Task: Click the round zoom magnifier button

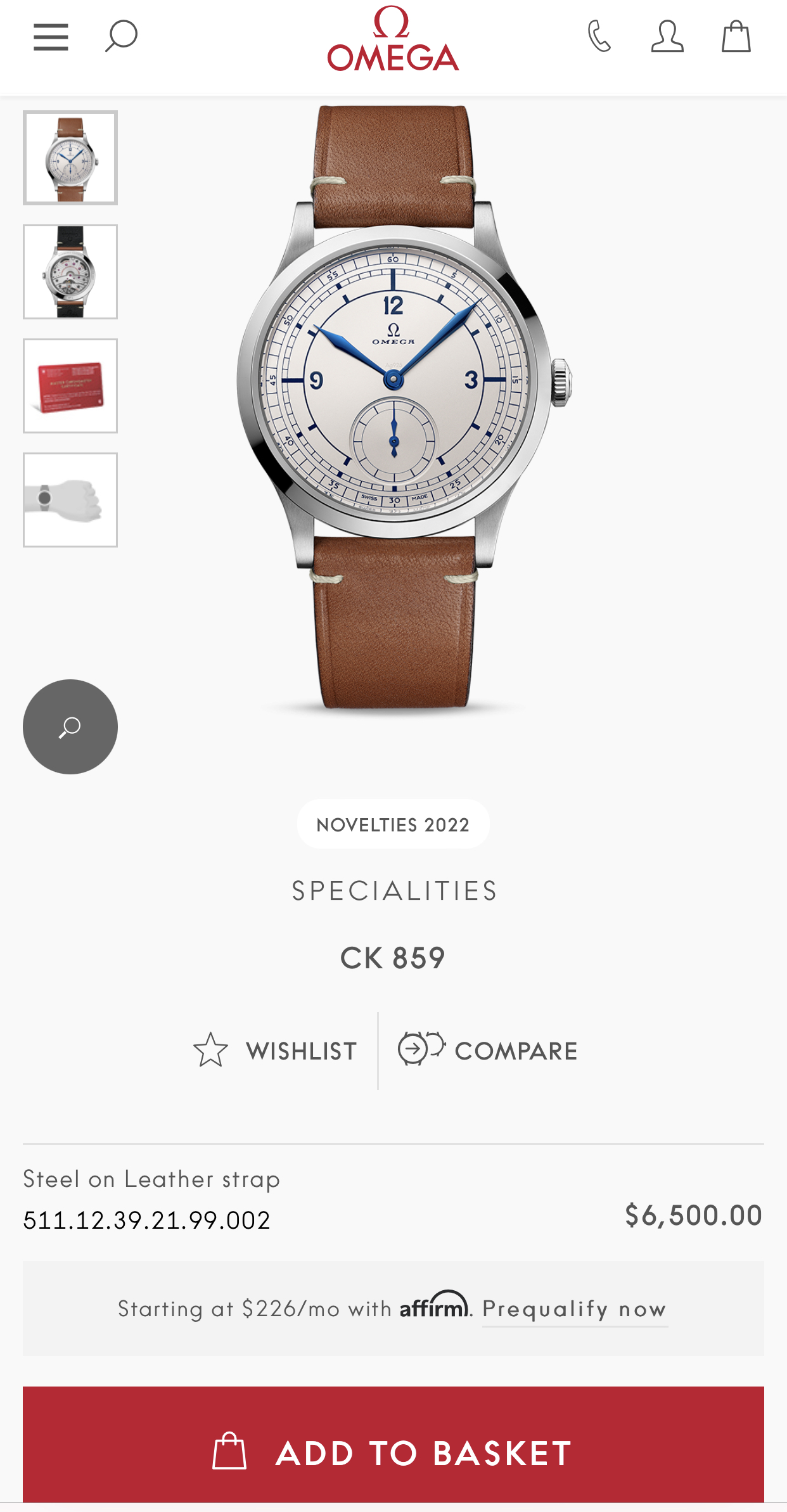Action: click(70, 727)
